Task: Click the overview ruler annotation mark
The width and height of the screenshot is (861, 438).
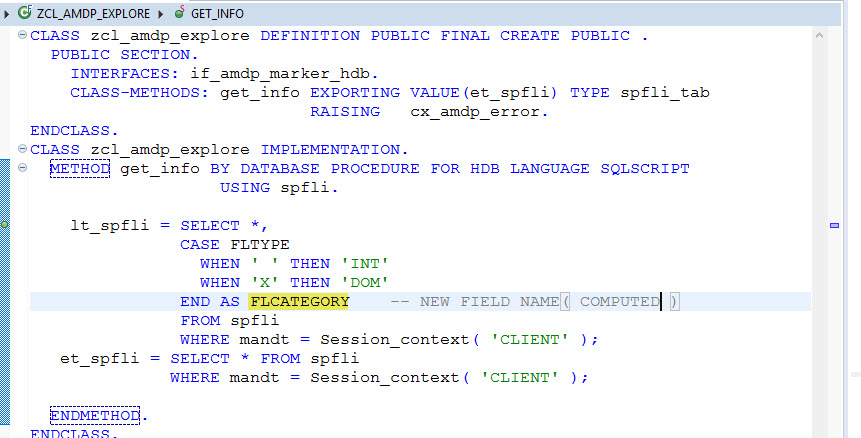Action: (834, 225)
